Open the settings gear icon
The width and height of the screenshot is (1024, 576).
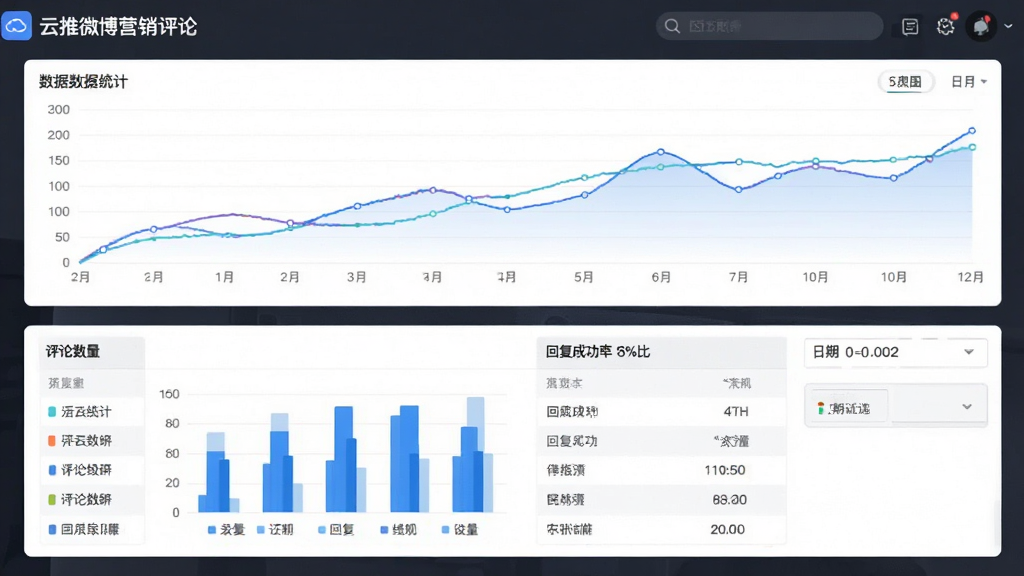pos(945,26)
